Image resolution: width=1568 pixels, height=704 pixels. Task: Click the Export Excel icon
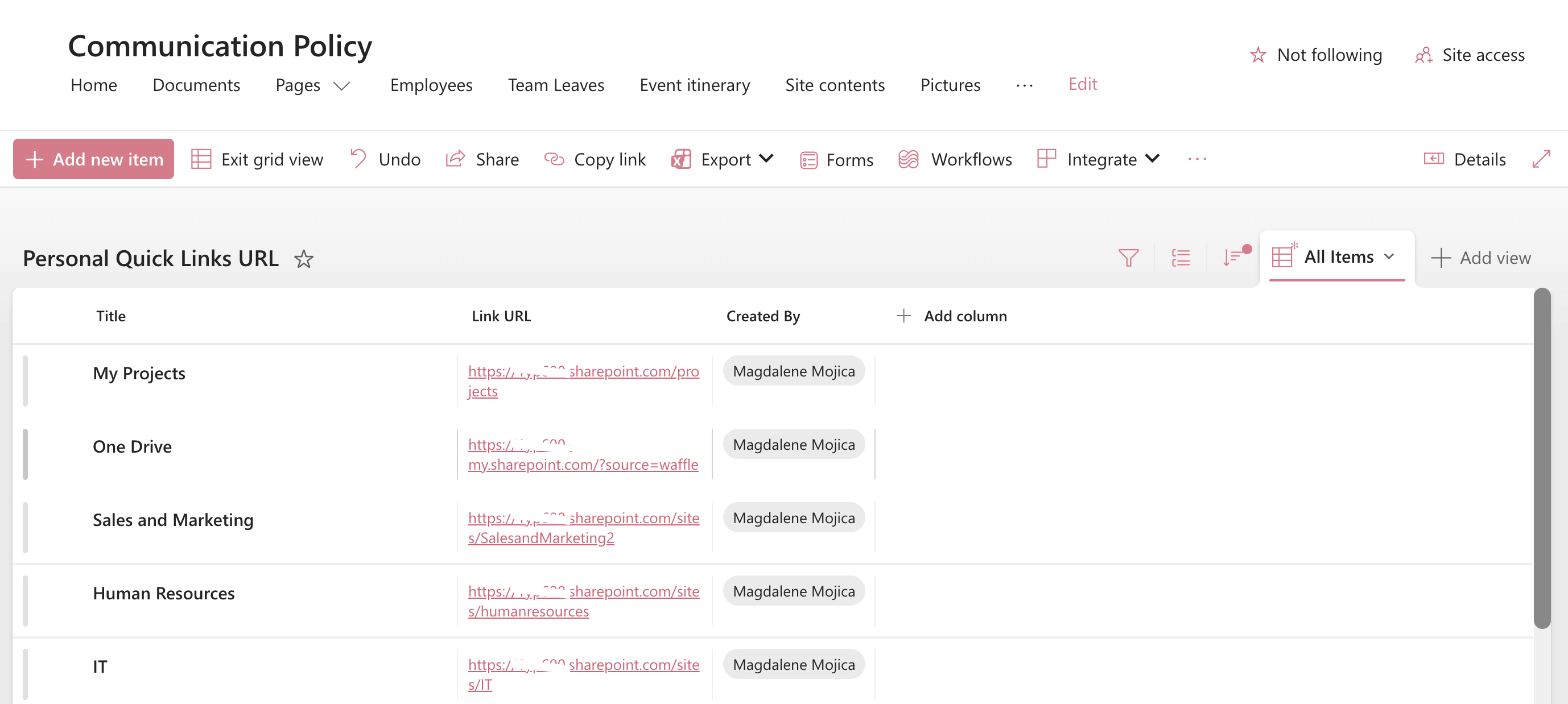[681, 159]
